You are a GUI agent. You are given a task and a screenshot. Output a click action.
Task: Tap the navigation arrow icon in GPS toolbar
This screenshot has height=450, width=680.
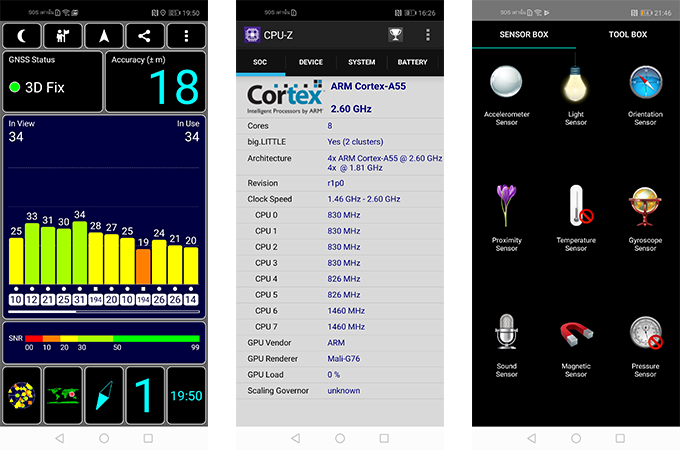(x=104, y=36)
